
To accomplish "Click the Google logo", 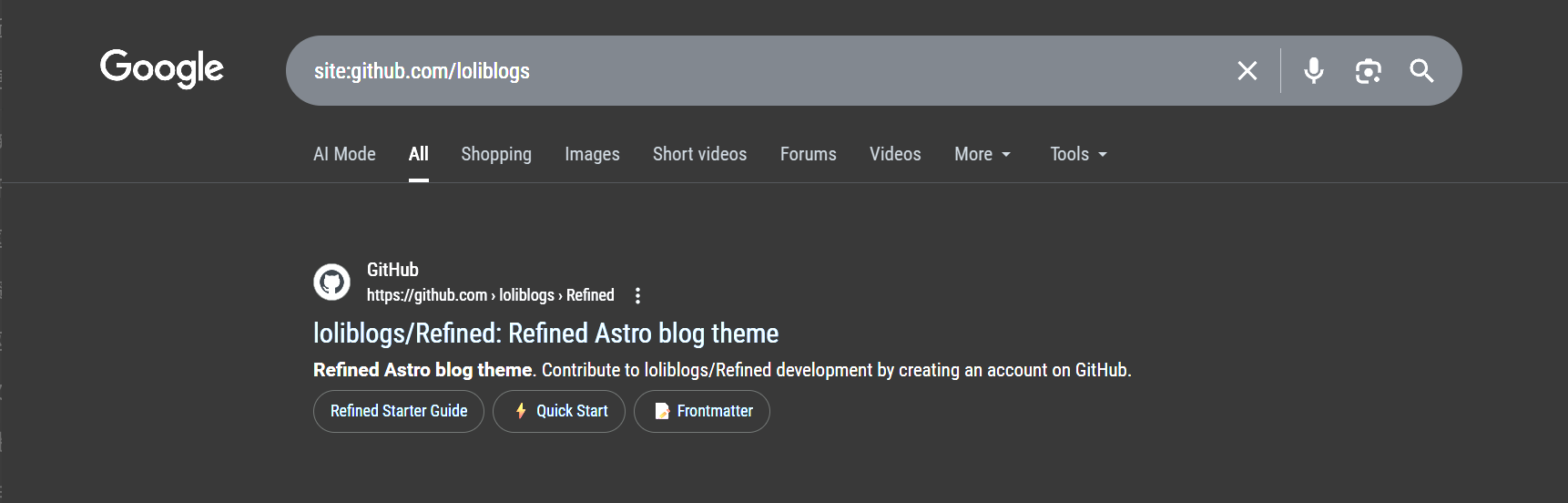I will tap(162, 68).
